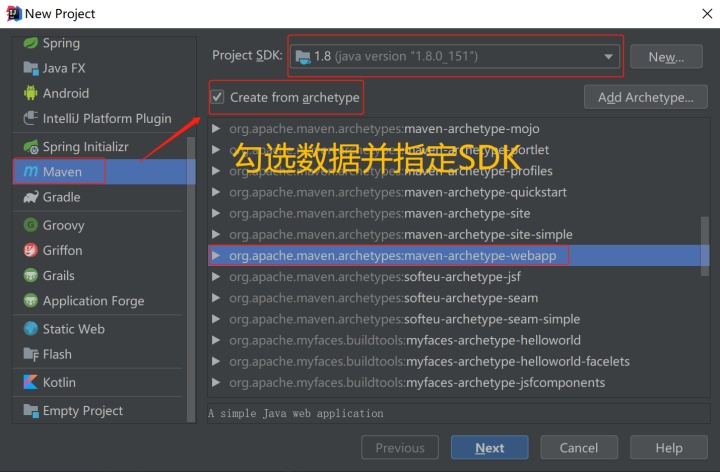Viewport: 720px width, 472px height.
Task: Expand maven-archetype-webapp arrow
Action: 215,255
